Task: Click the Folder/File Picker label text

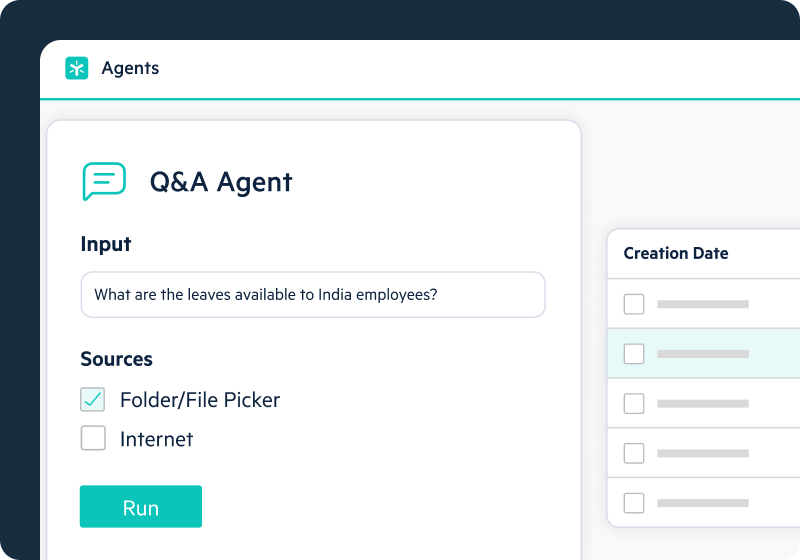Action: pyautogui.click(x=200, y=400)
